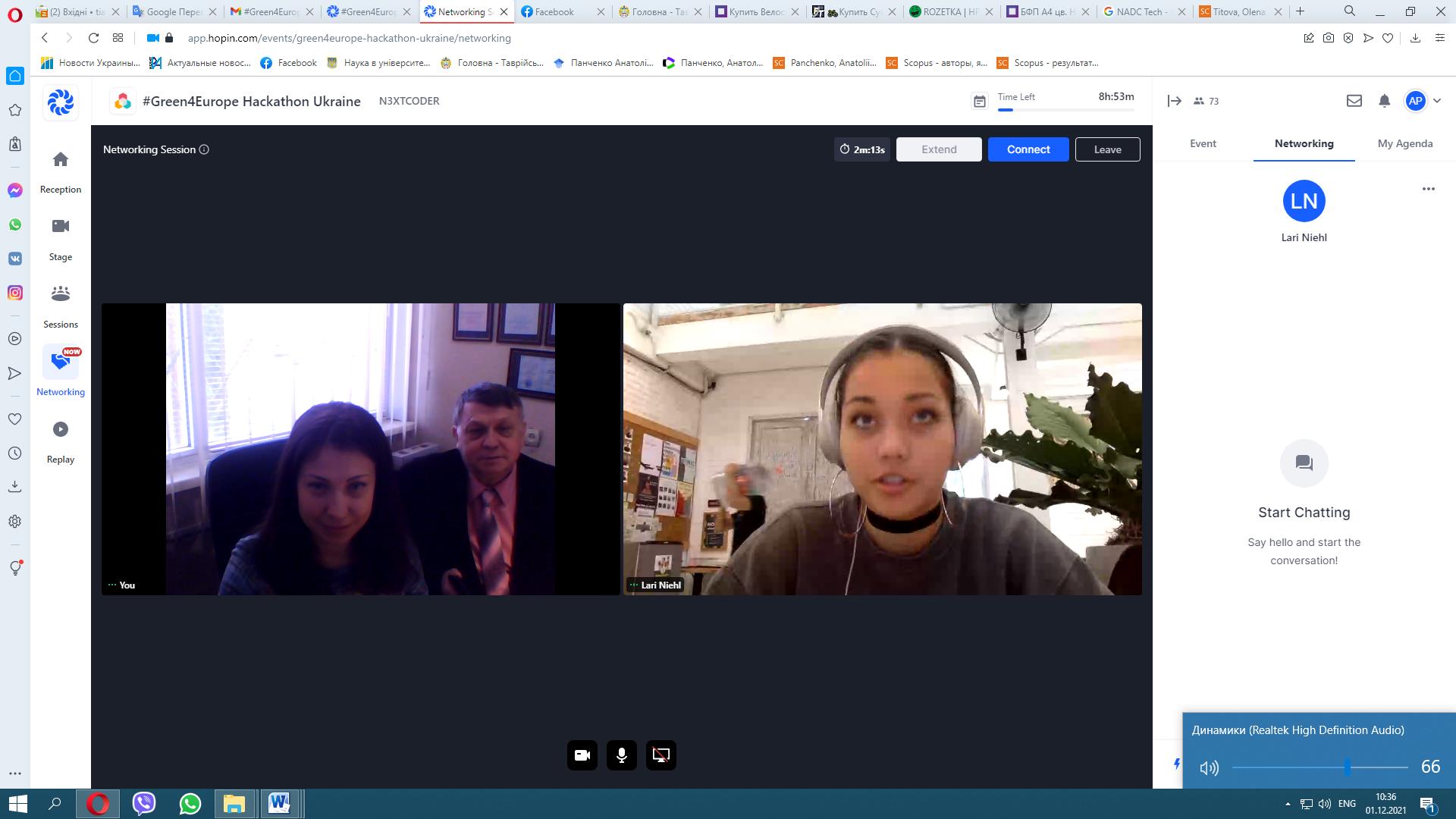Click Networking Session info icon
This screenshot has width=1456, height=819.
click(x=204, y=149)
